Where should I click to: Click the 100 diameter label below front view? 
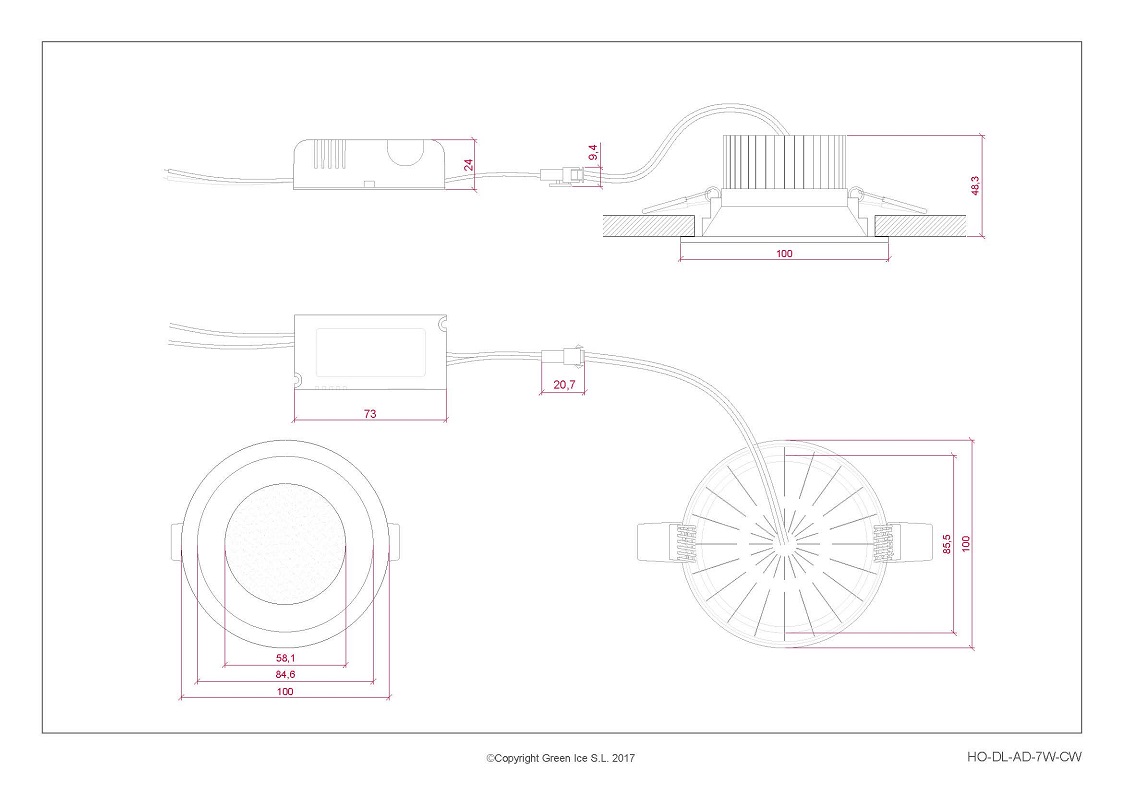click(x=285, y=691)
